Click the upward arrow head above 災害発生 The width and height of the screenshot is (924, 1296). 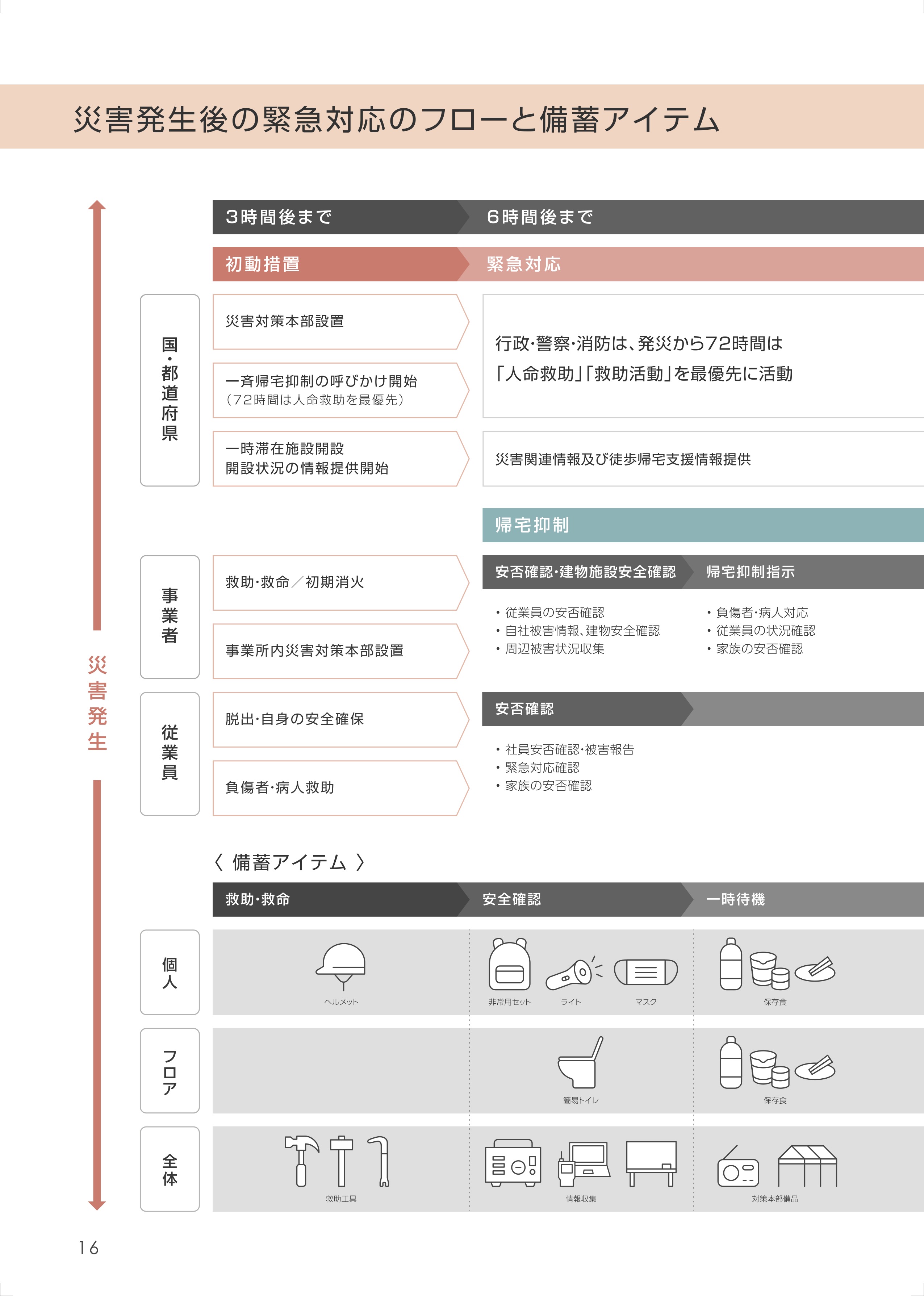(x=97, y=205)
